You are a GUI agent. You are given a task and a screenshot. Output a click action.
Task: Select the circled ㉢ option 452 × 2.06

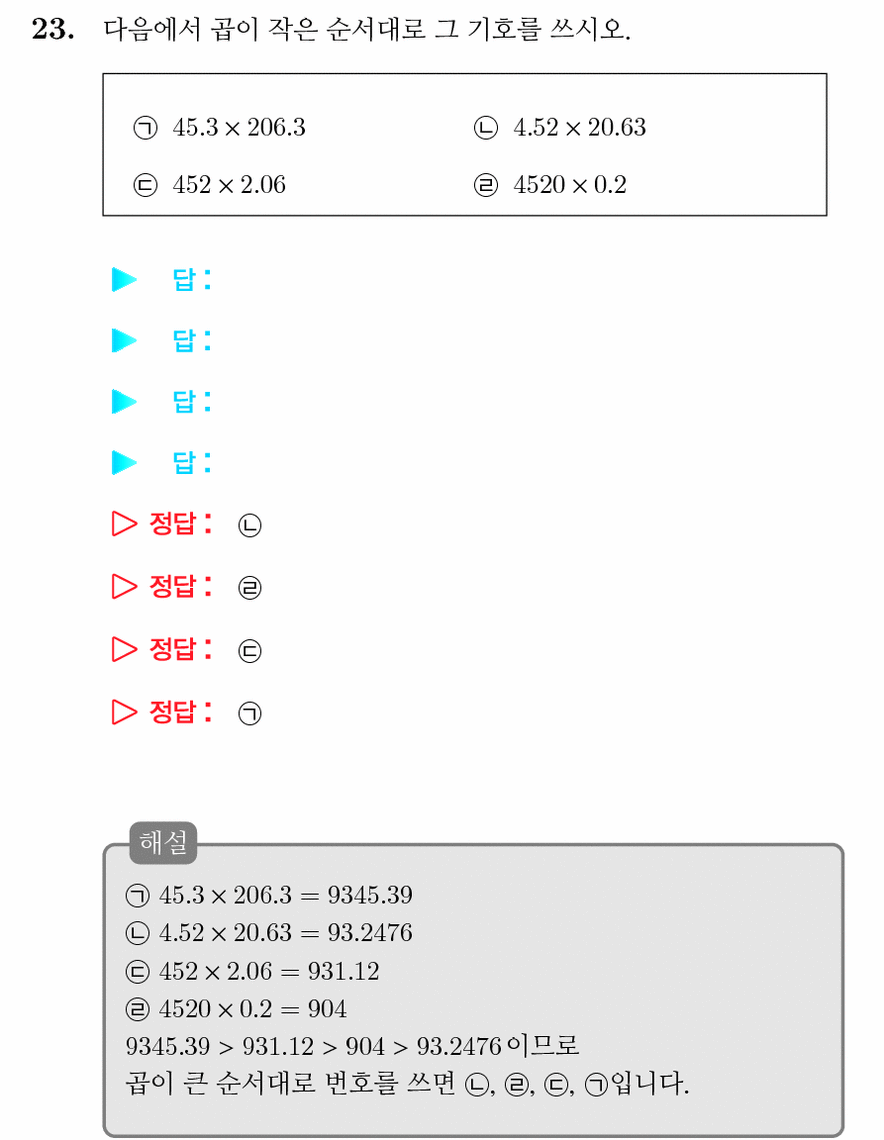click(x=209, y=185)
